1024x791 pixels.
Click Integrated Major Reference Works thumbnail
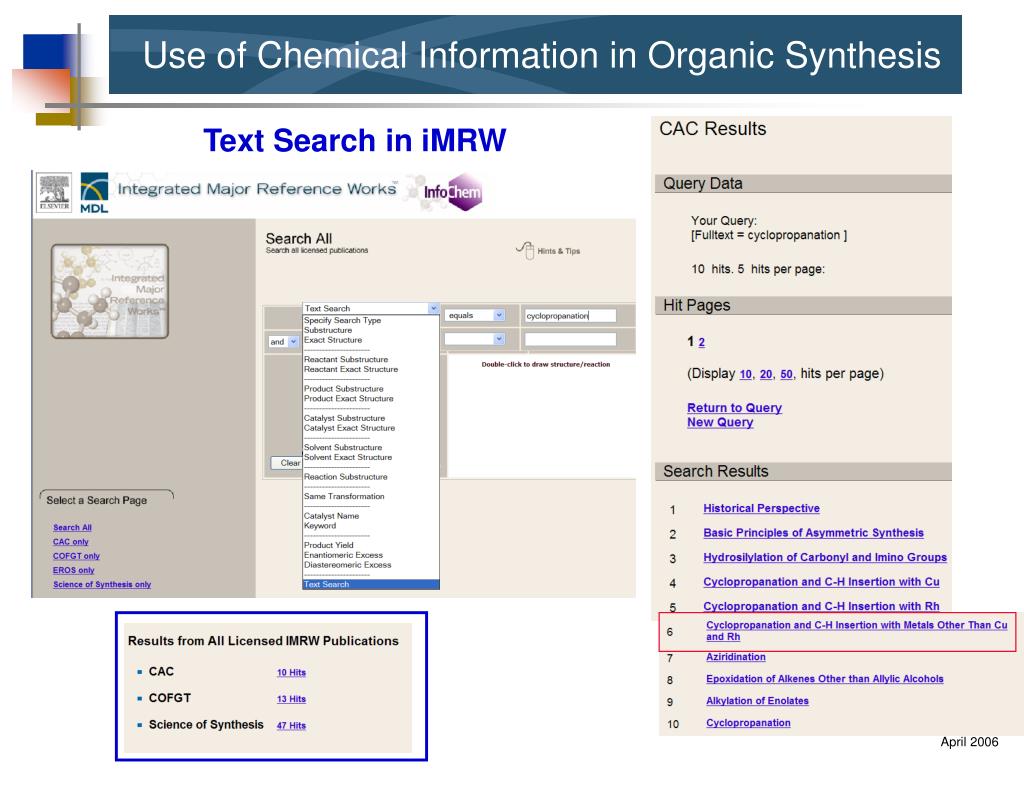(x=110, y=291)
